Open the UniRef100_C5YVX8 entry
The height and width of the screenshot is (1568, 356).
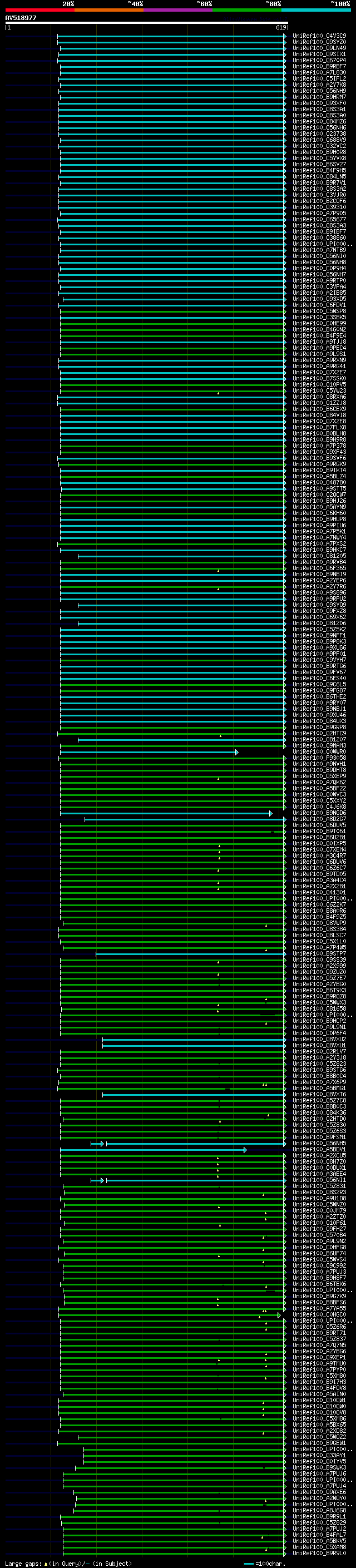(x=319, y=159)
